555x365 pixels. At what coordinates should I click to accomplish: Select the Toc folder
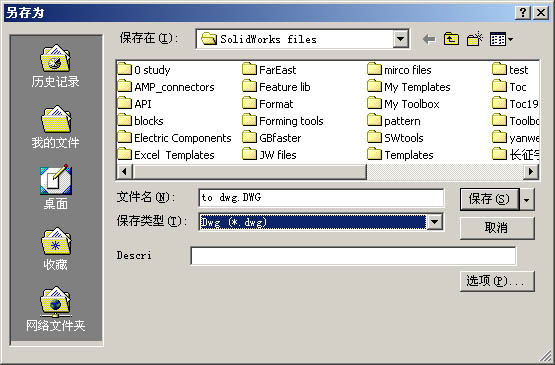509,87
